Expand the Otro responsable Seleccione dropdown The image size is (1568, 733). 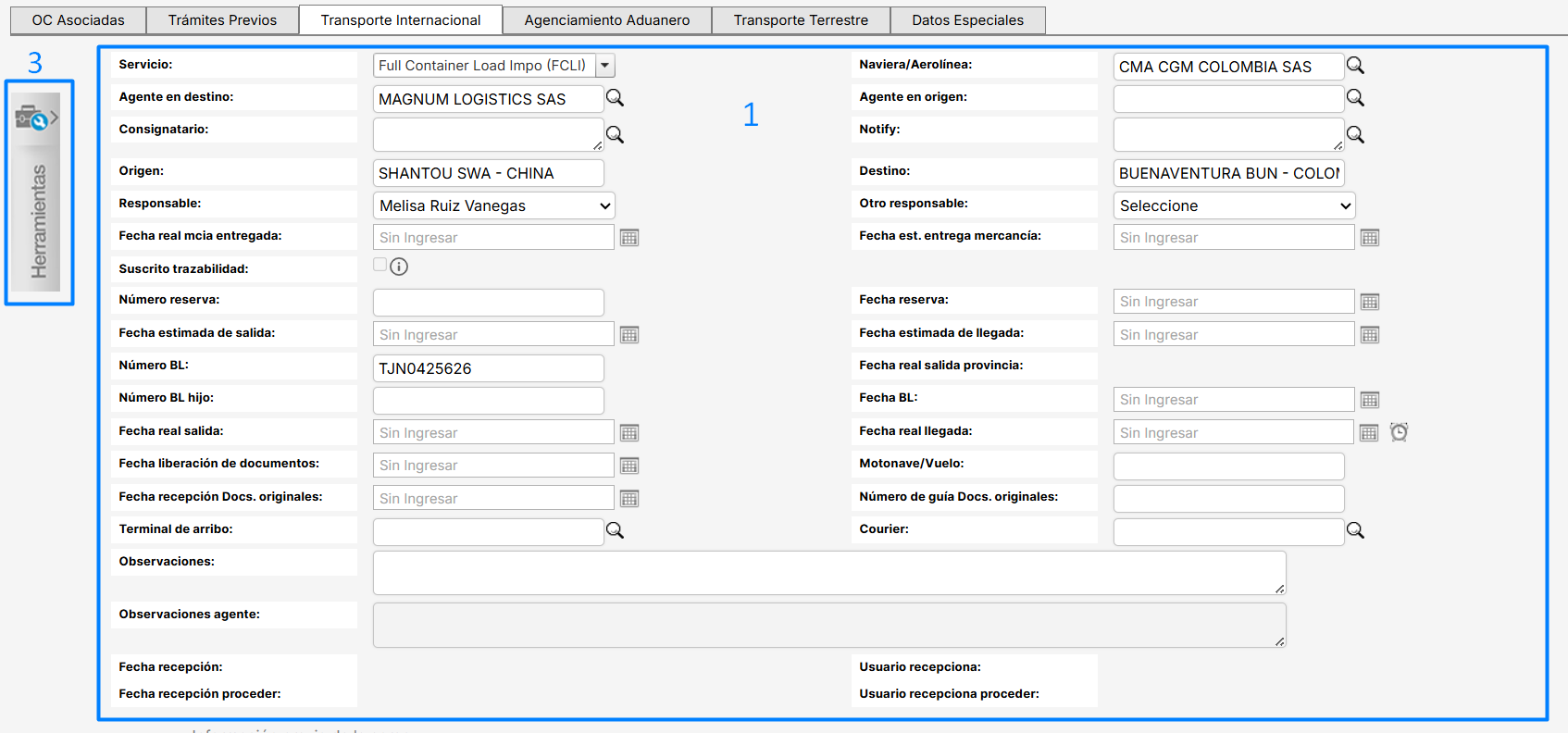point(1234,205)
